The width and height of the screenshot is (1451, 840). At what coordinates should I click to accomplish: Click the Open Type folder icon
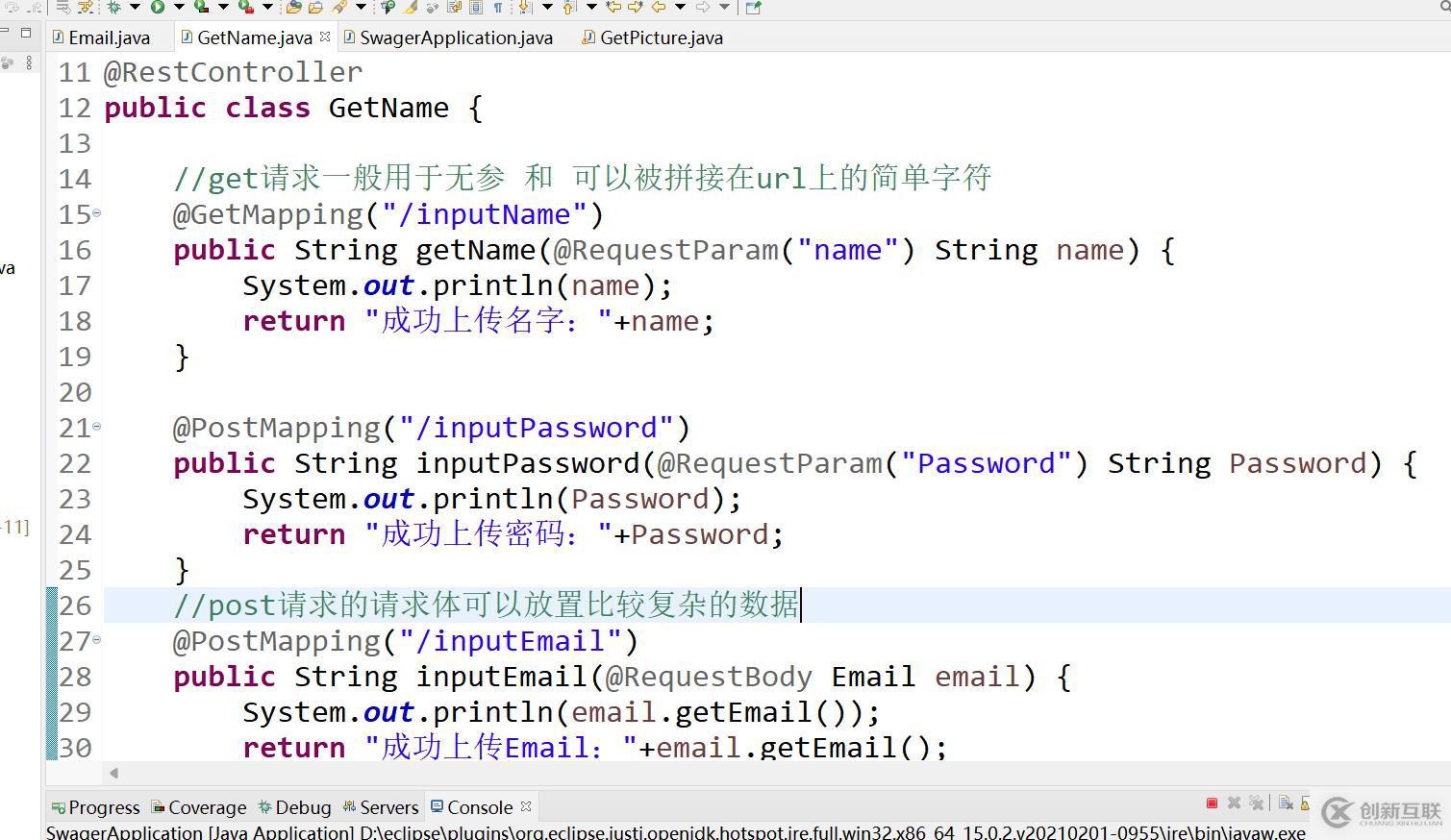(x=294, y=7)
